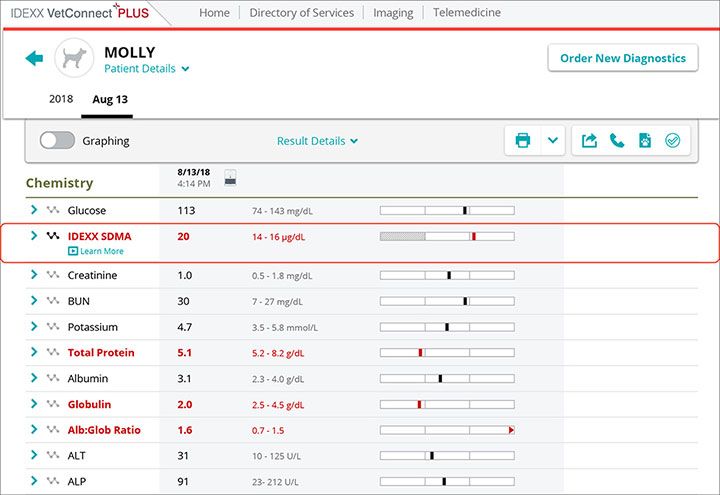Click the Globulin test name
Image resolution: width=720 pixels, height=495 pixels.
pos(89,404)
